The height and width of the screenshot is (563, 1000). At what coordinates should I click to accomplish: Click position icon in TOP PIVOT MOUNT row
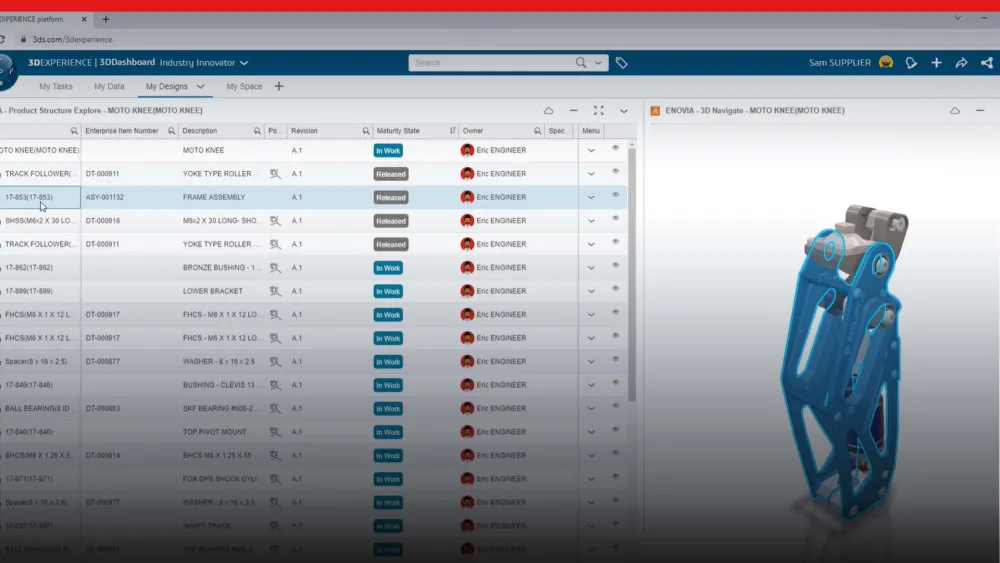point(274,432)
